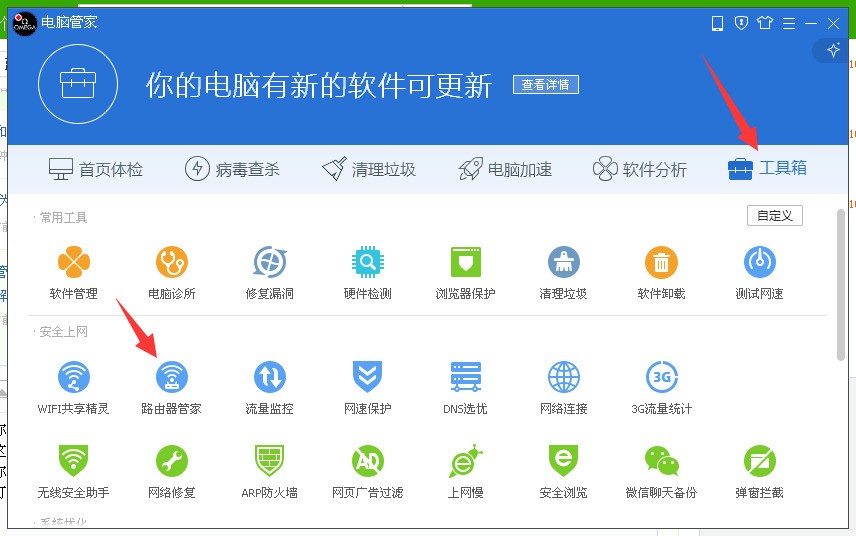Open DNS选优 tool
This screenshot has height=536, width=856.
click(465, 387)
